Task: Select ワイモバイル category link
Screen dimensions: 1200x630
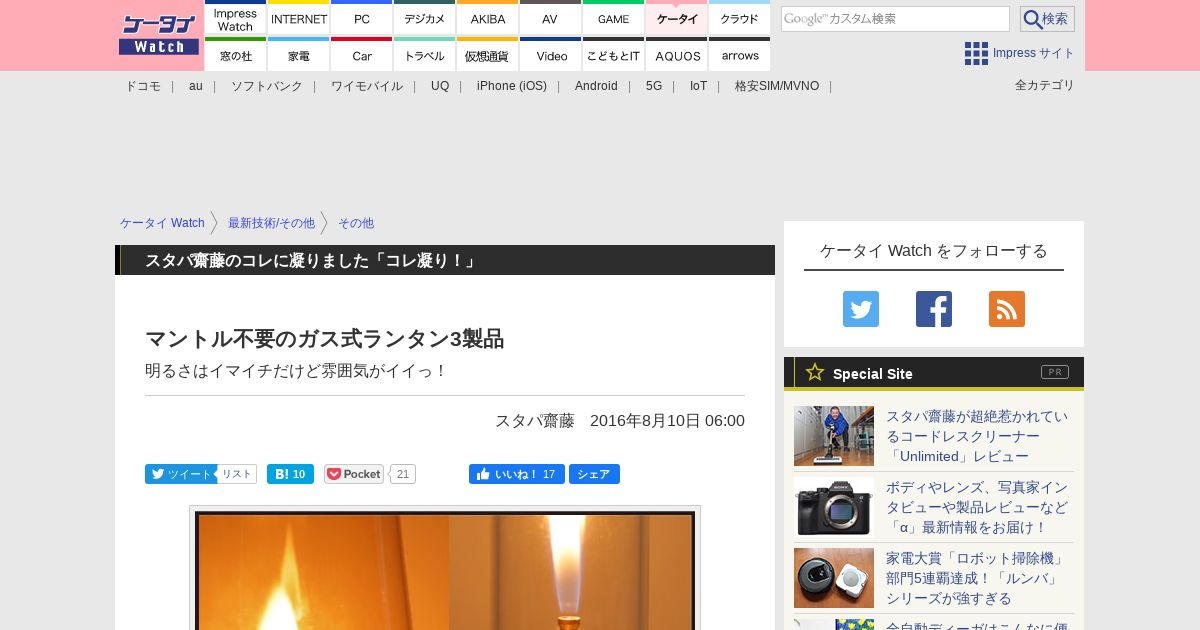Action: click(x=366, y=86)
